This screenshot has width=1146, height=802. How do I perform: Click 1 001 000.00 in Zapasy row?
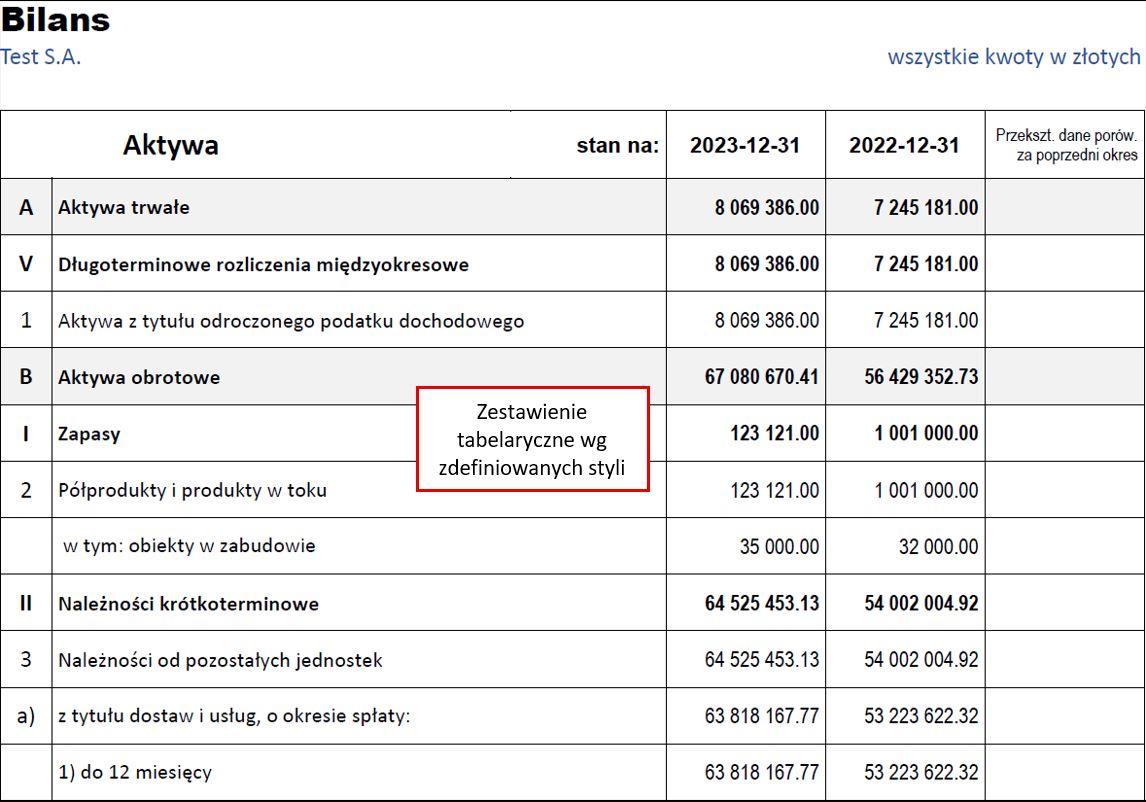pos(926,434)
